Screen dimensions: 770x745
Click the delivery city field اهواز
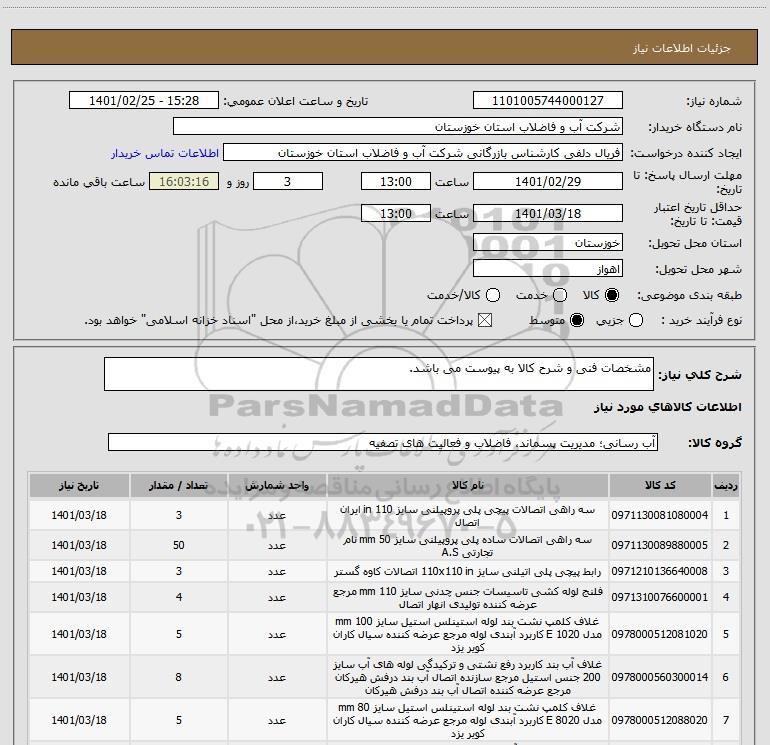548,269
